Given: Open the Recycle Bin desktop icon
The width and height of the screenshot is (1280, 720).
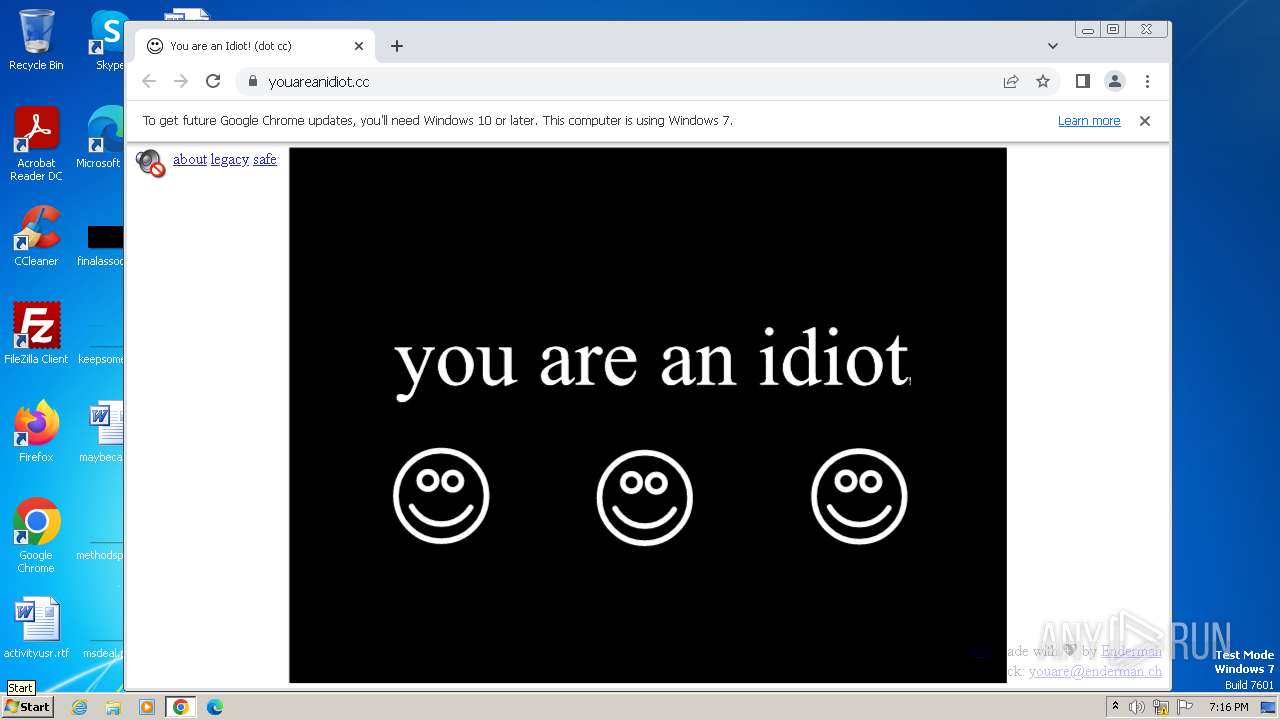Looking at the screenshot, I should click(36, 40).
